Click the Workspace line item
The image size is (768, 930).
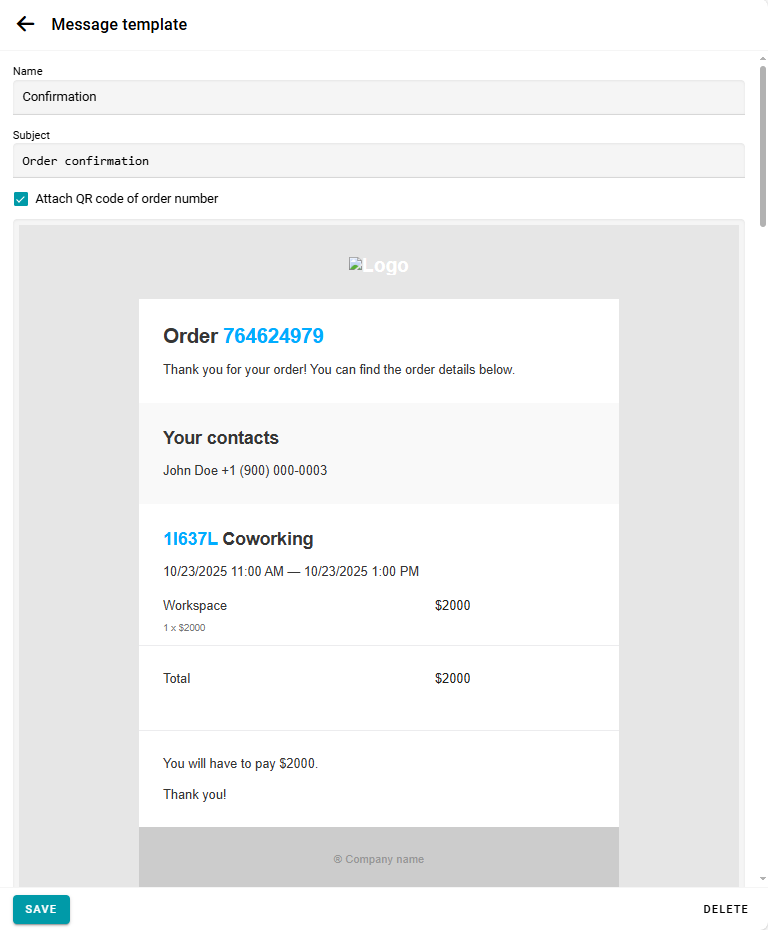click(x=195, y=605)
